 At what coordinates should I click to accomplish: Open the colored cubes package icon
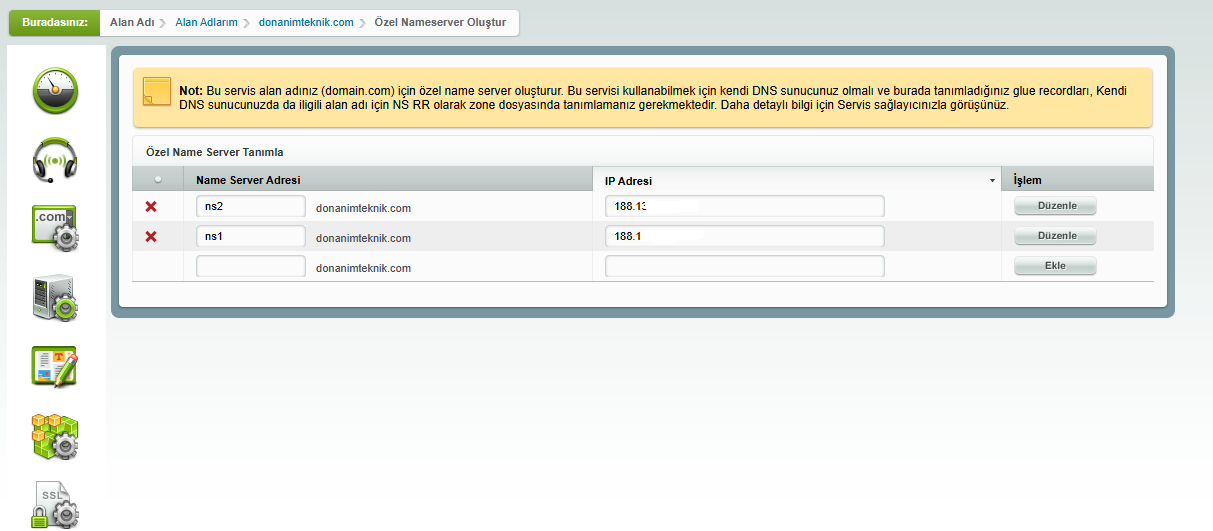56,436
